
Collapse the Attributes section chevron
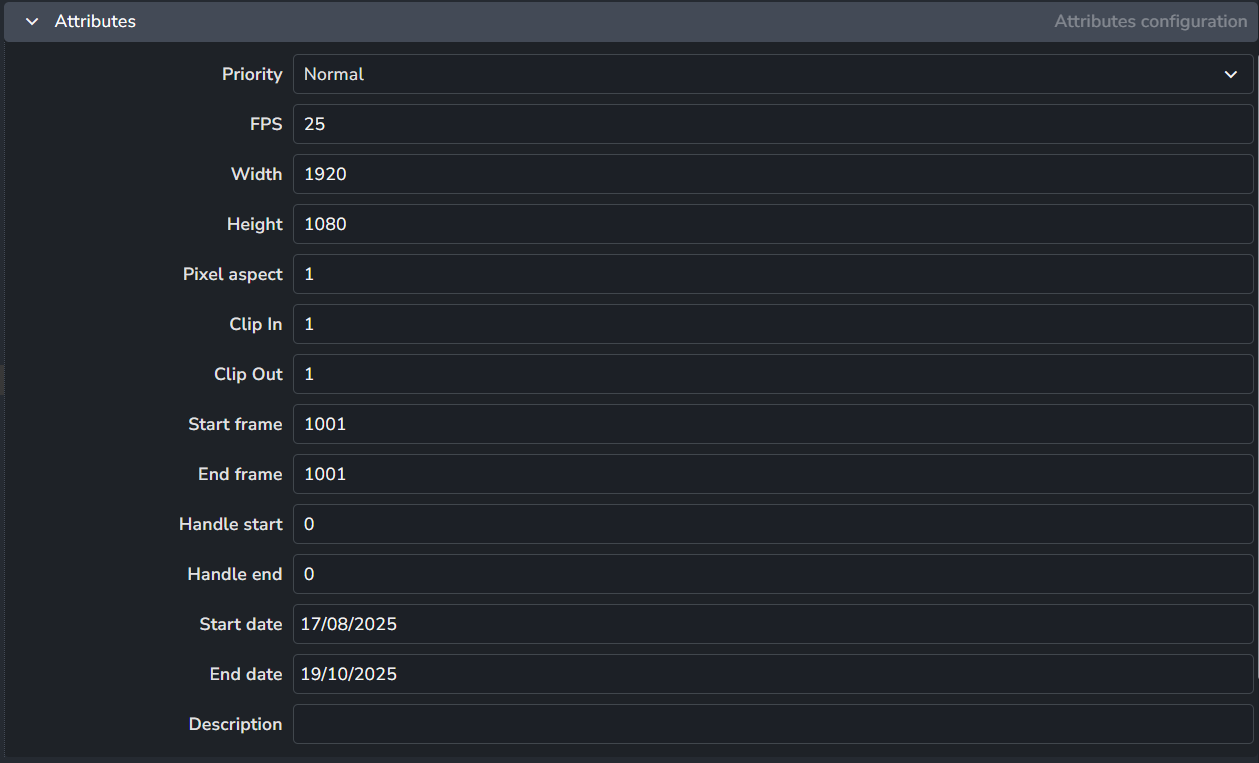pos(32,21)
